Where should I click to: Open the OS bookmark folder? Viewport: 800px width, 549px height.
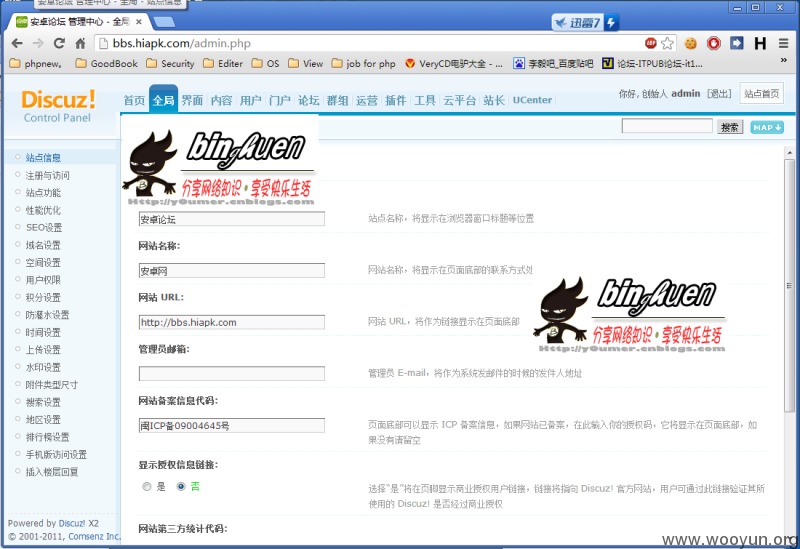(x=266, y=64)
